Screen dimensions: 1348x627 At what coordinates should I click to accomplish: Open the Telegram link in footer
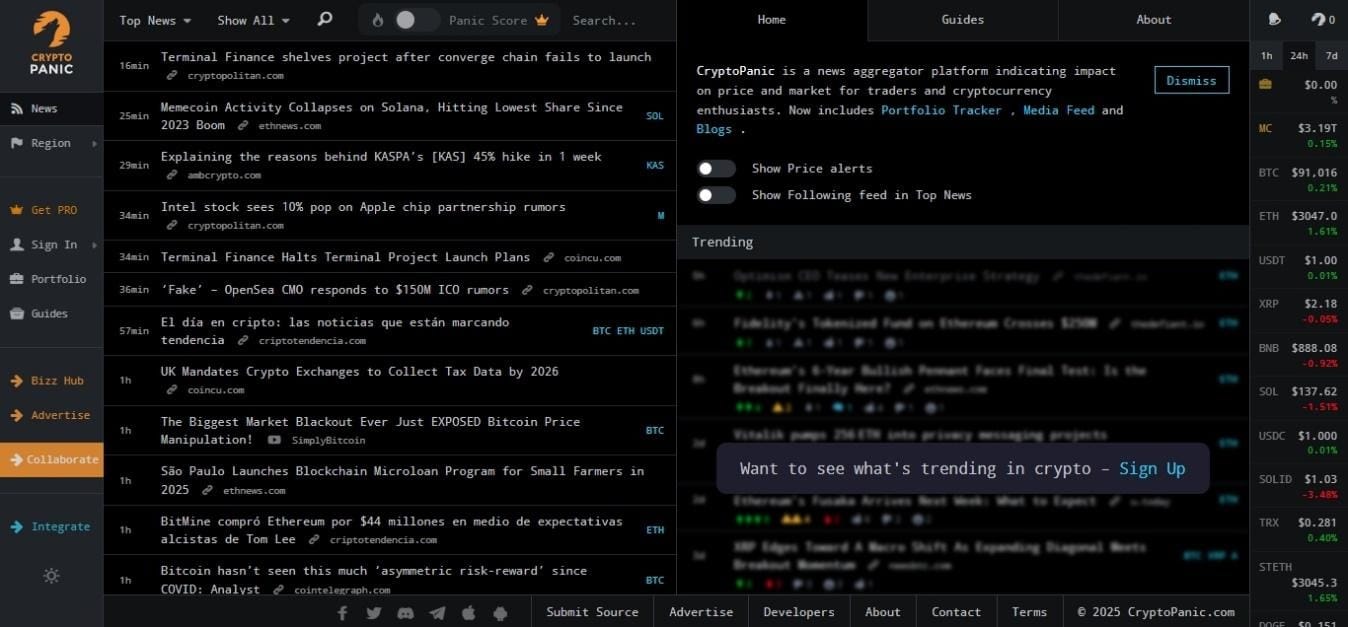(437, 612)
